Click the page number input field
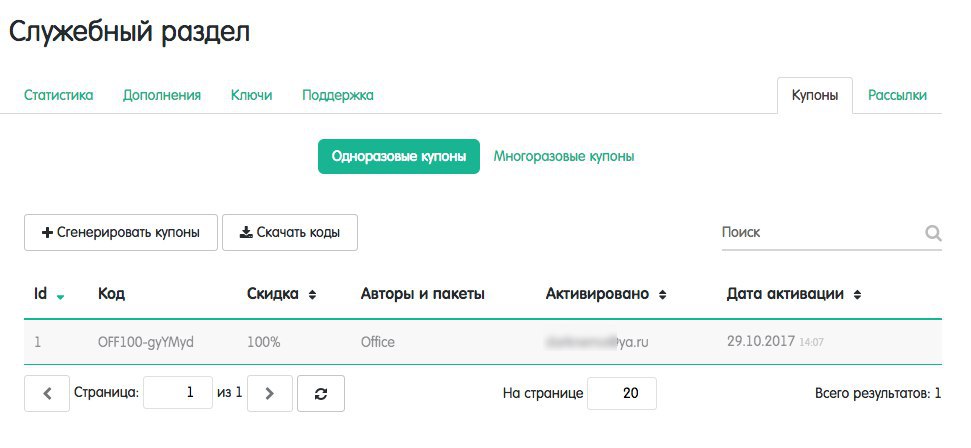The image size is (971, 448). coord(178,394)
